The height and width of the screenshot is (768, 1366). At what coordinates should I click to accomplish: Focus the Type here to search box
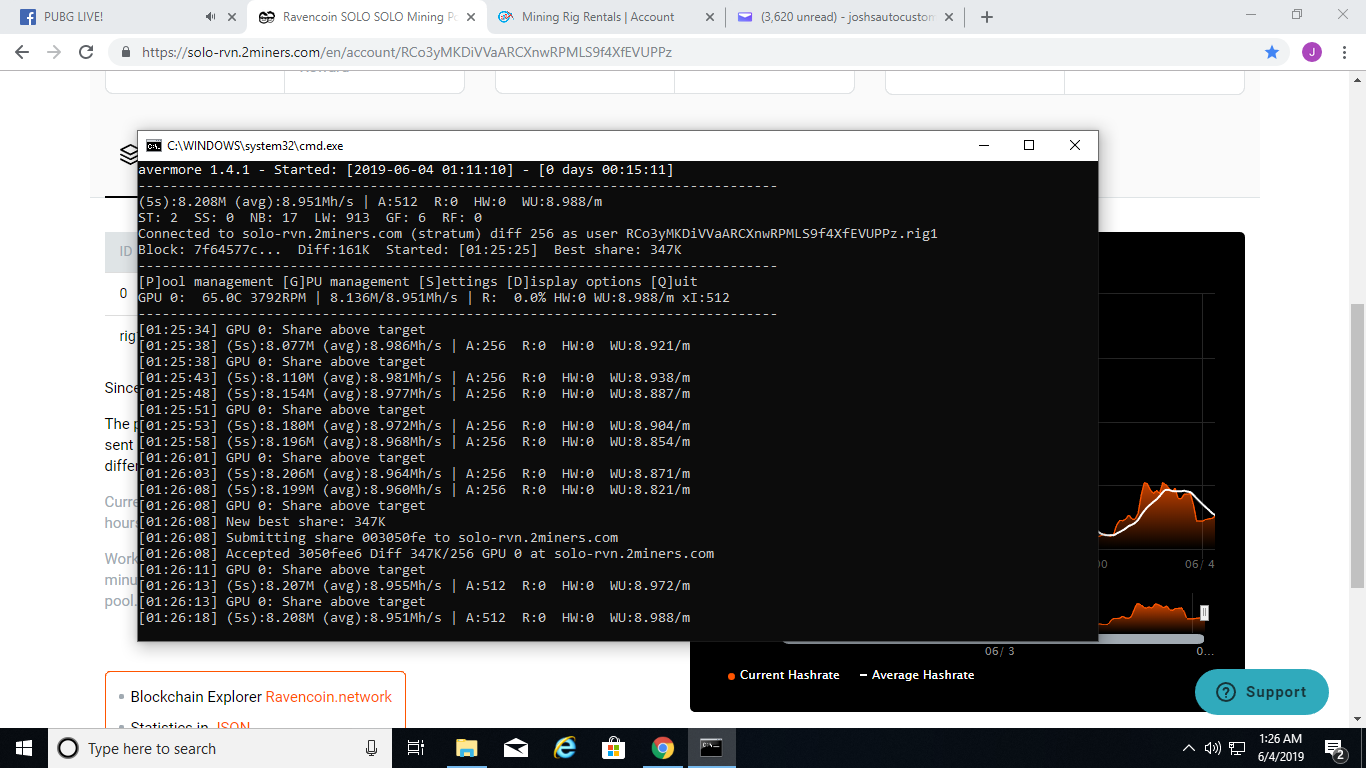point(220,748)
